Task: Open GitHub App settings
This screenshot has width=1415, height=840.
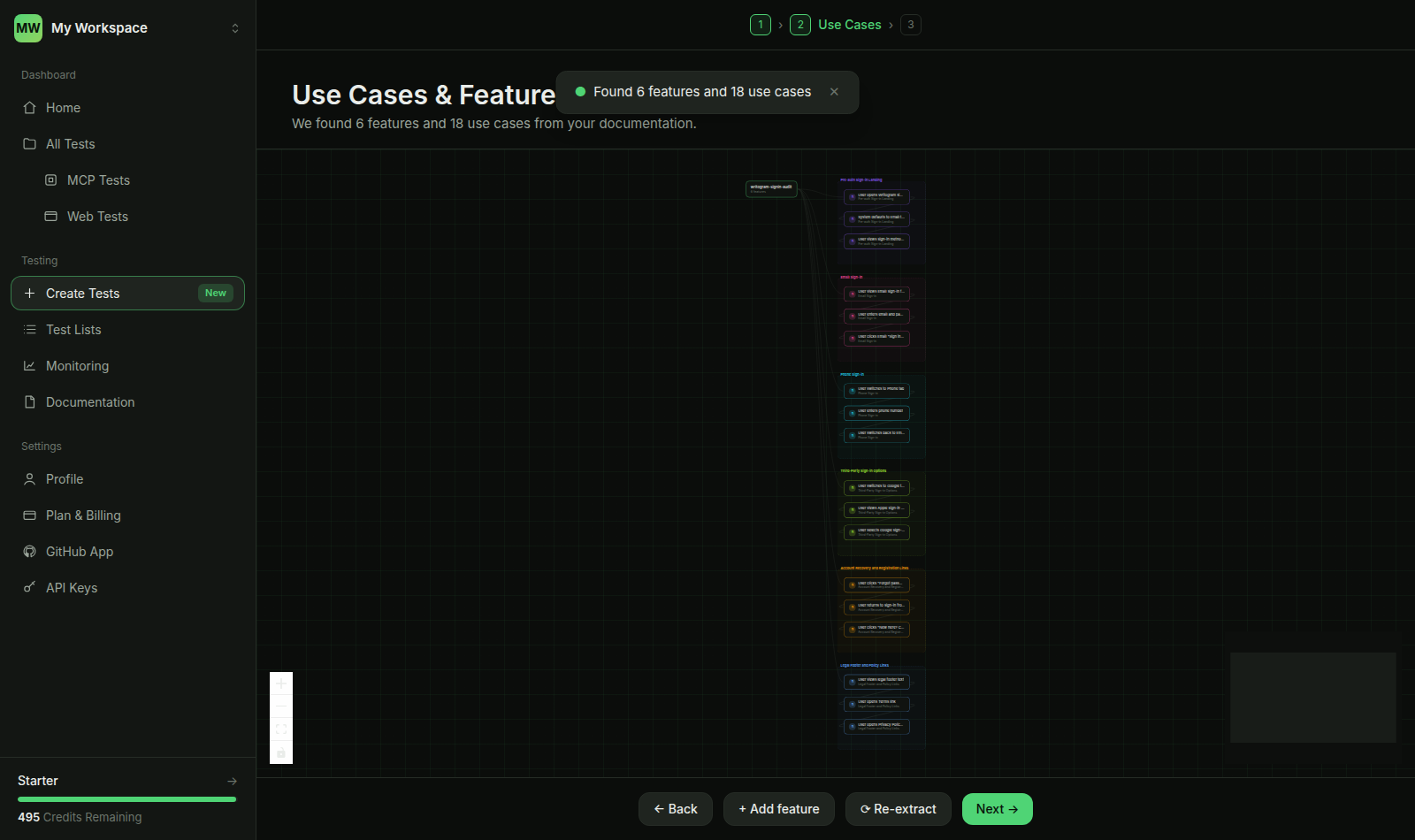Action: [x=127, y=552]
